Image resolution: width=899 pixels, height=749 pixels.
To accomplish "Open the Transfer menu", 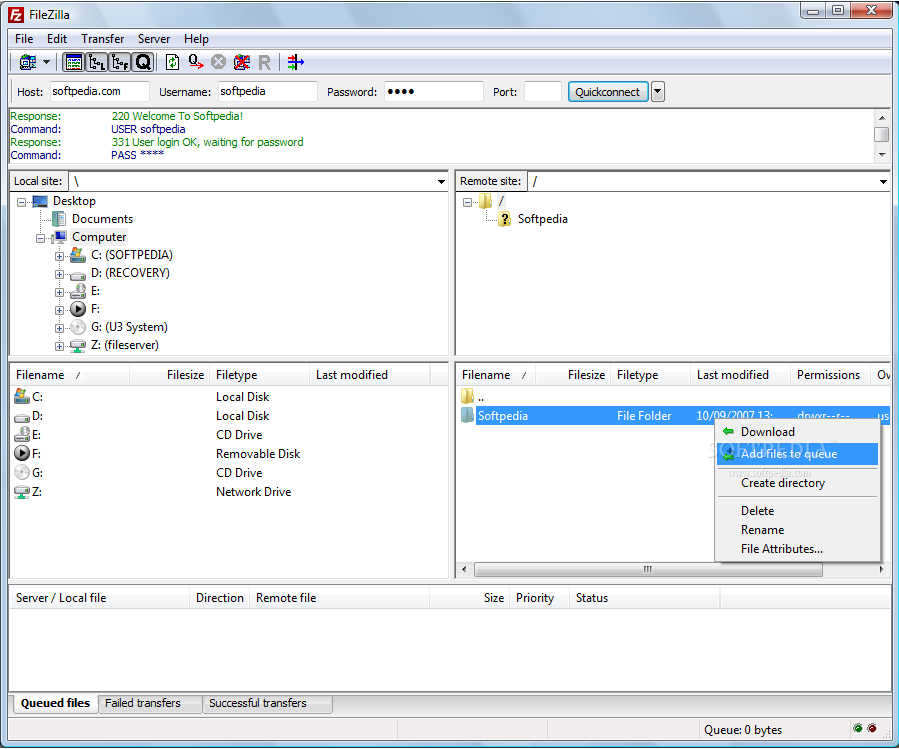I will [x=103, y=39].
